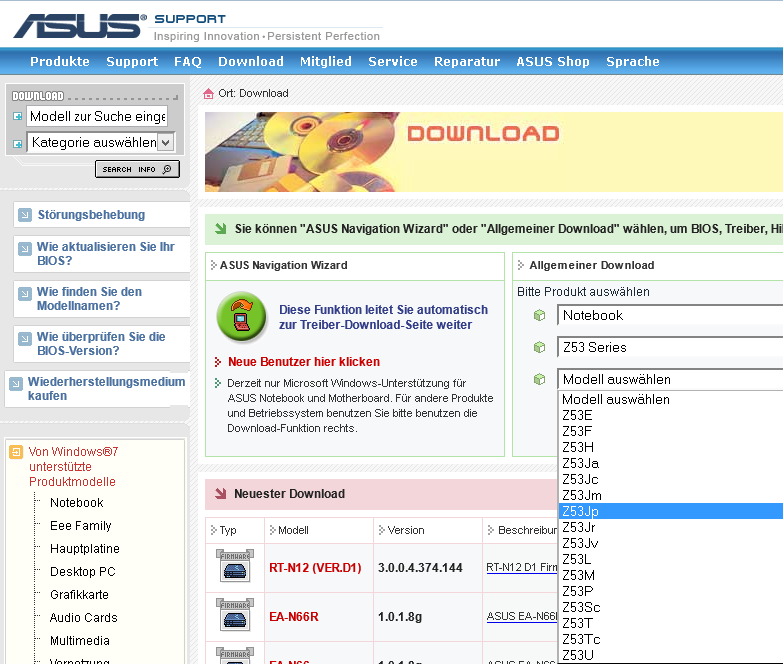The height and width of the screenshot is (671, 784).
Task: Choose highlighted Z53Jp model option
Action: tap(670, 512)
